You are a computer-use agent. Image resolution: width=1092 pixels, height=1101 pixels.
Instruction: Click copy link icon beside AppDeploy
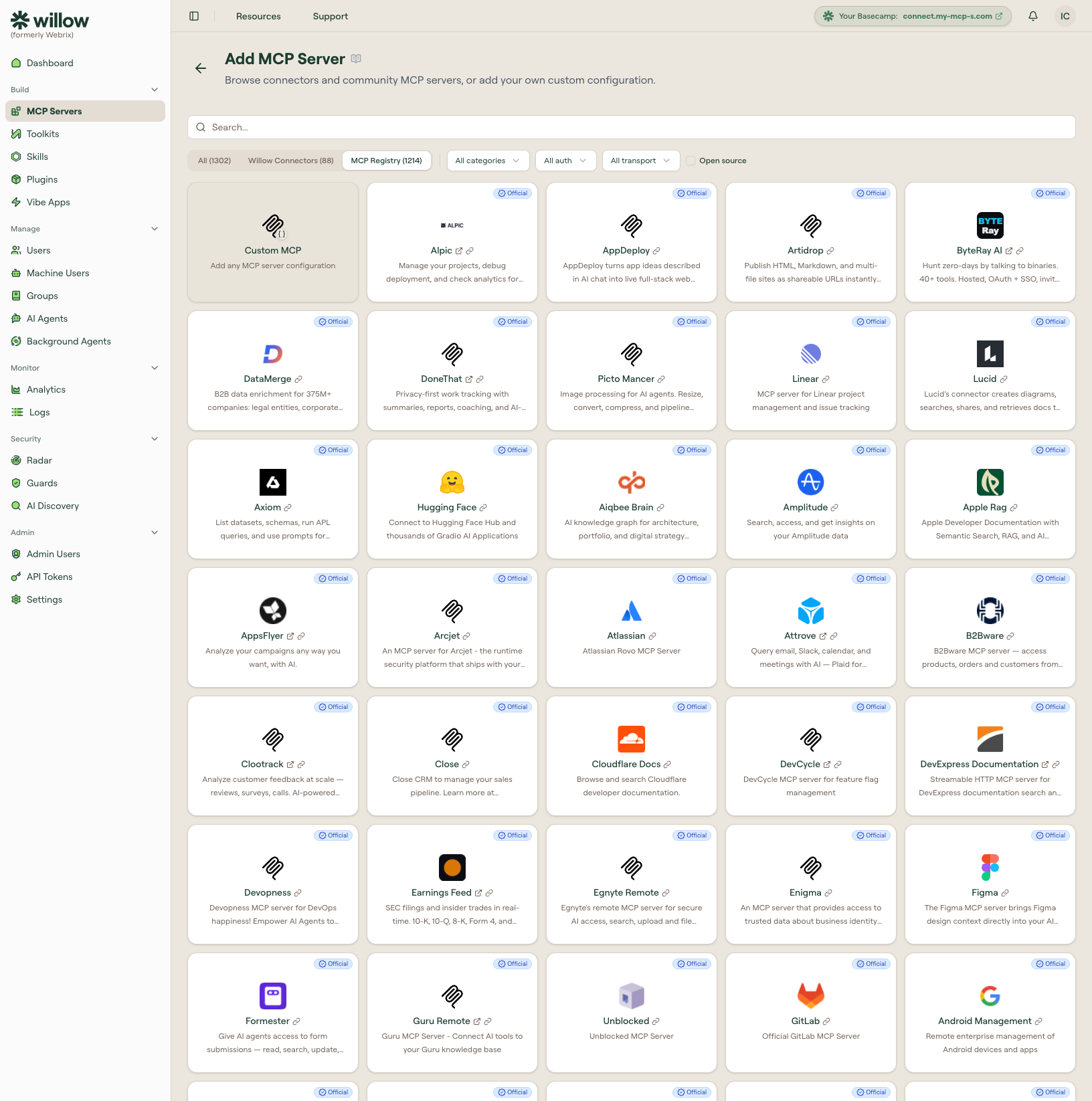coord(656,251)
